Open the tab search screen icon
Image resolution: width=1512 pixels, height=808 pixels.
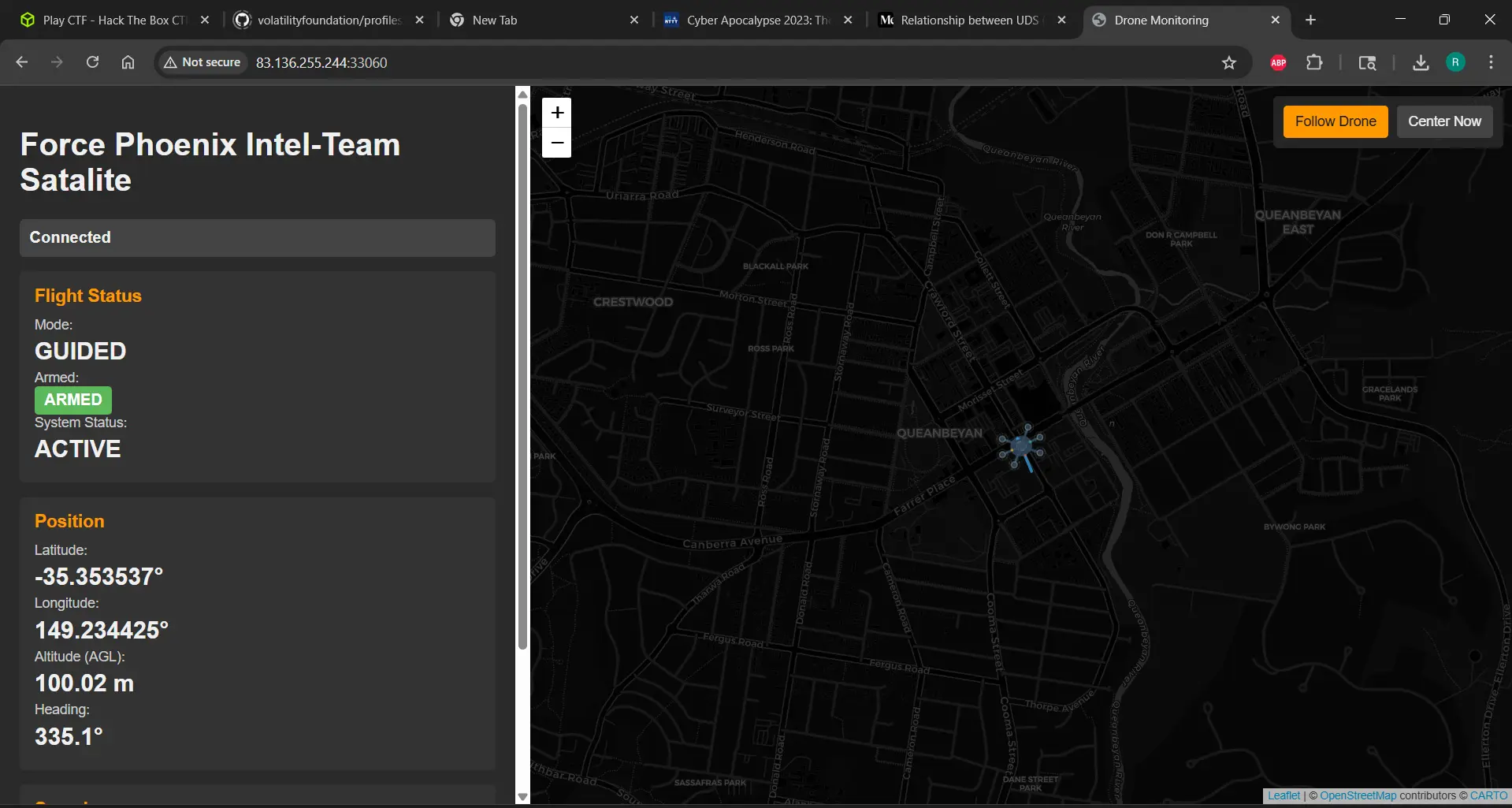tap(1368, 62)
